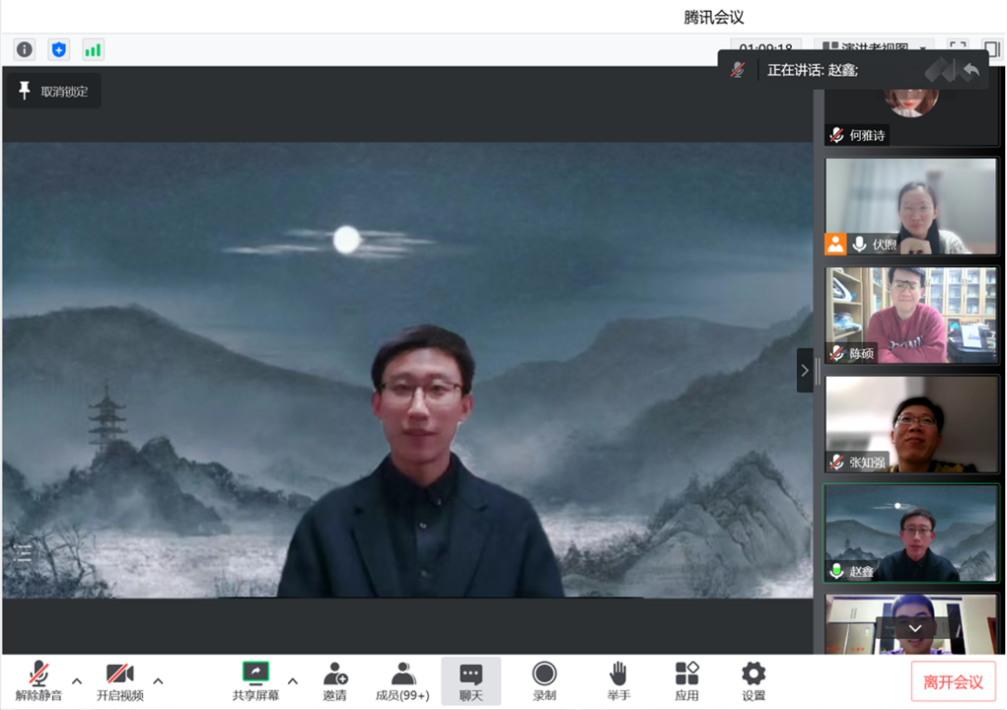The width and height of the screenshot is (1007, 710).
Task: Open the 成员(99+) members list
Action: coord(403,680)
